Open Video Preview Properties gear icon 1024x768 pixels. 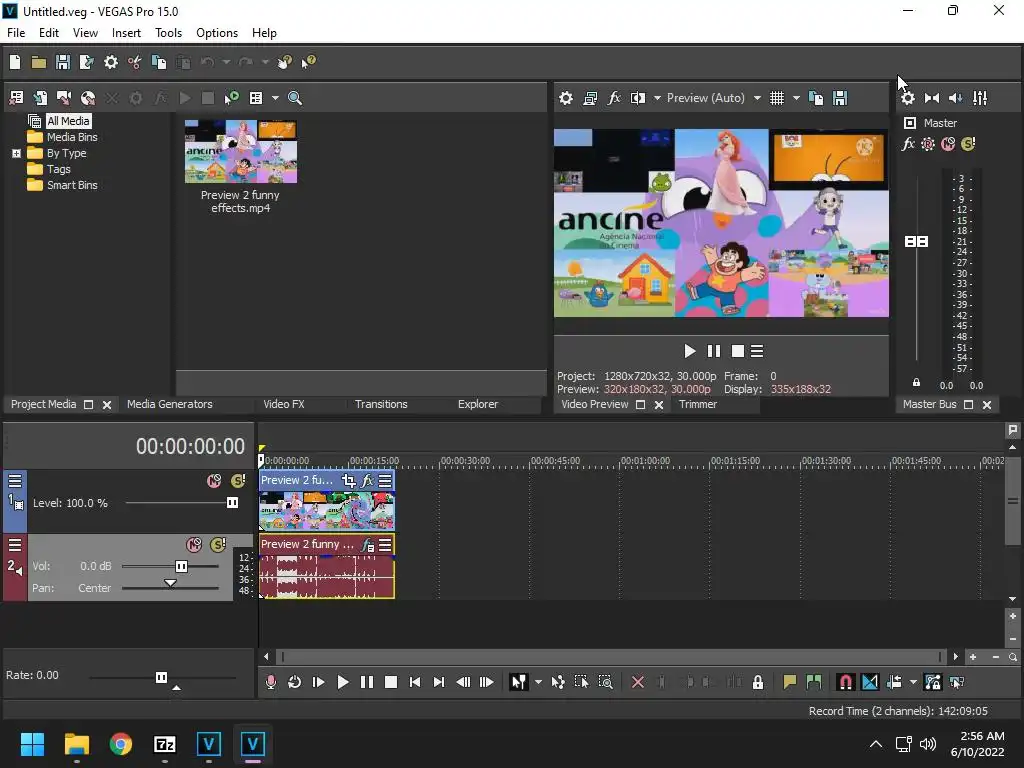tap(566, 98)
